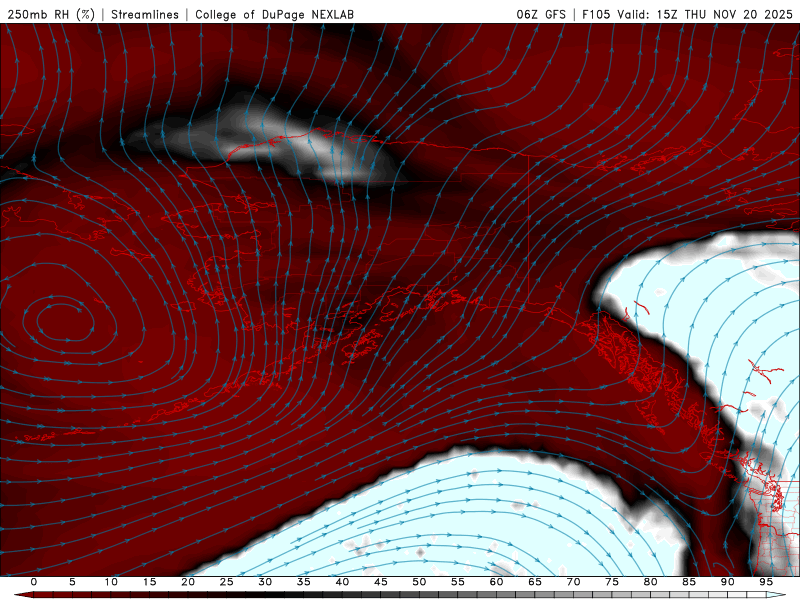Click the color scale label "55"
The image size is (800, 600).
[x=458, y=582]
